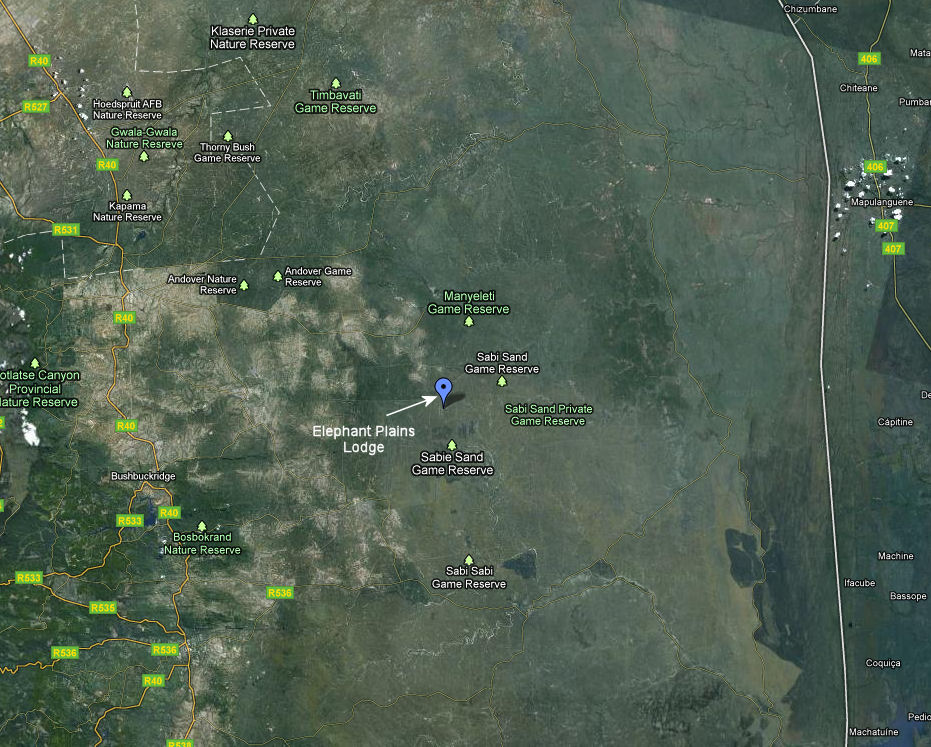931x747 pixels.
Task: Select the Andover Game Reserve label
Action: 318,276
